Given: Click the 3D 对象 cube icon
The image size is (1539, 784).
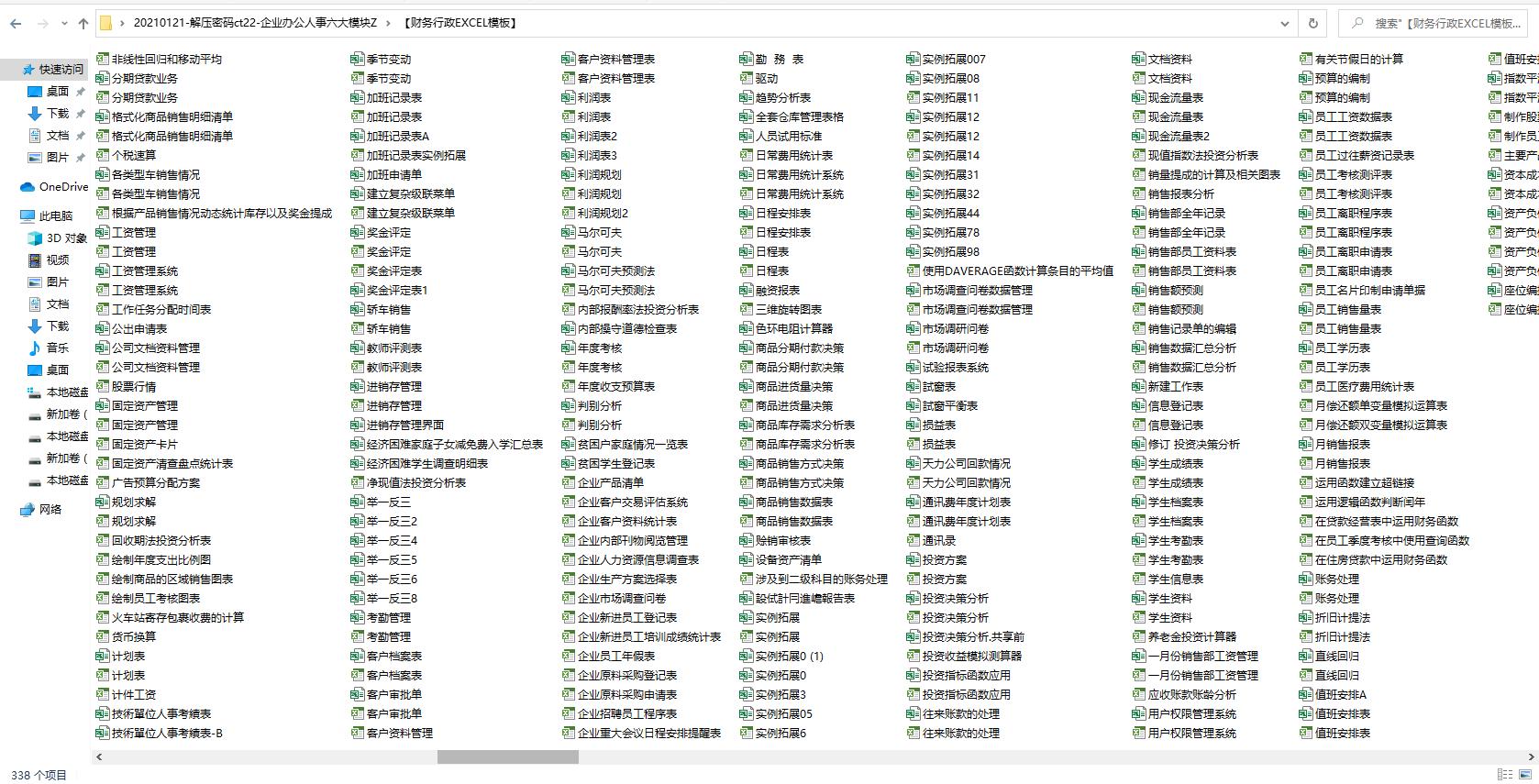Looking at the screenshot, I should pos(35,238).
